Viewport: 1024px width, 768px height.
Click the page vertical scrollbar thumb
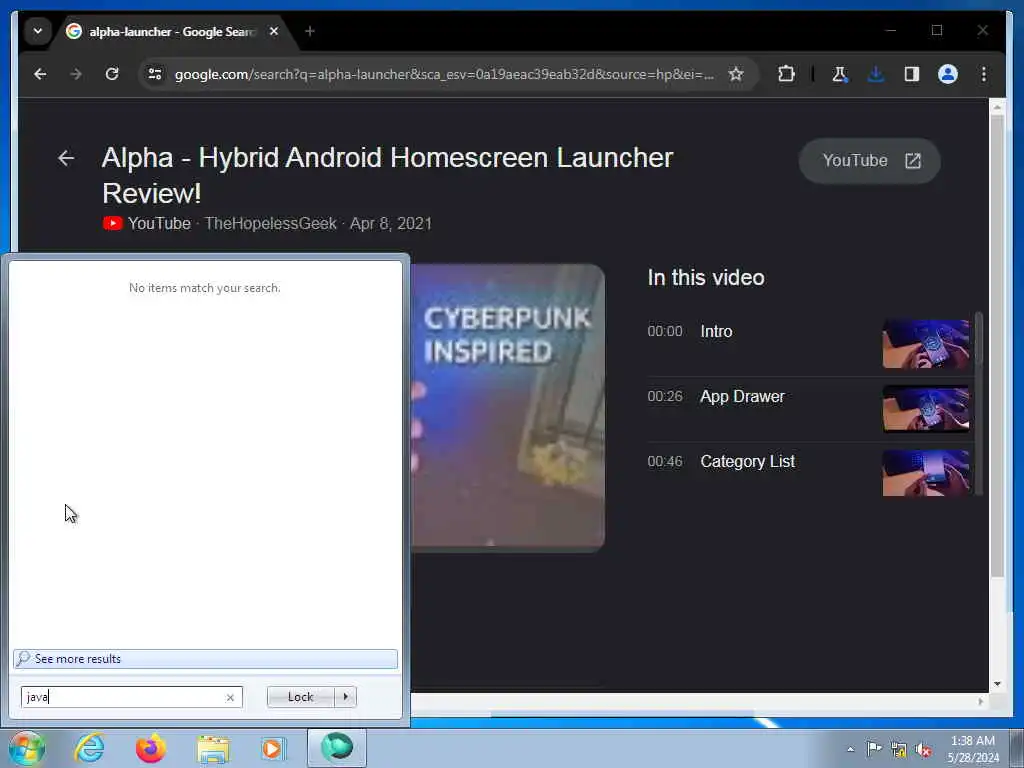tap(997, 346)
